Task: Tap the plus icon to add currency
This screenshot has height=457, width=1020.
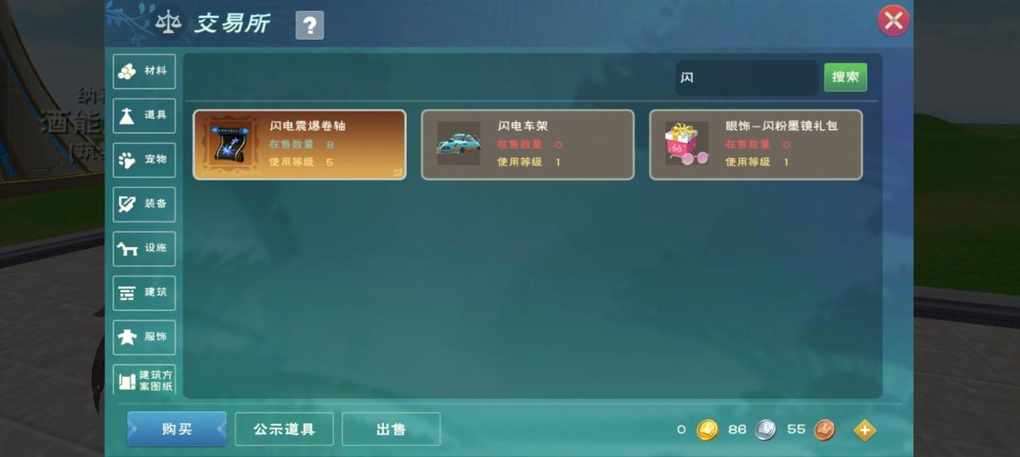Action: pyautogui.click(x=865, y=430)
